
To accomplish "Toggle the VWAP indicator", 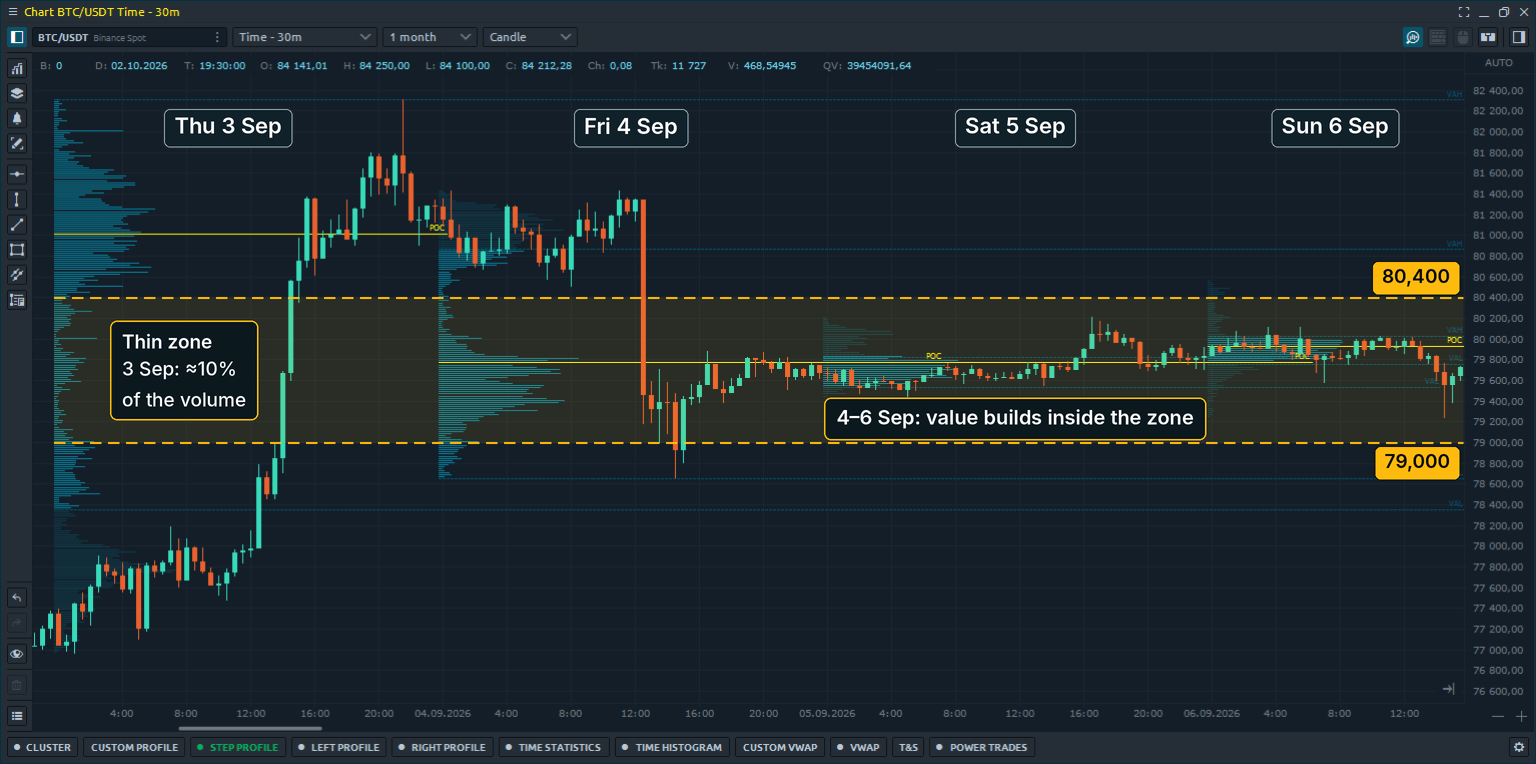I will click(860, 747).
